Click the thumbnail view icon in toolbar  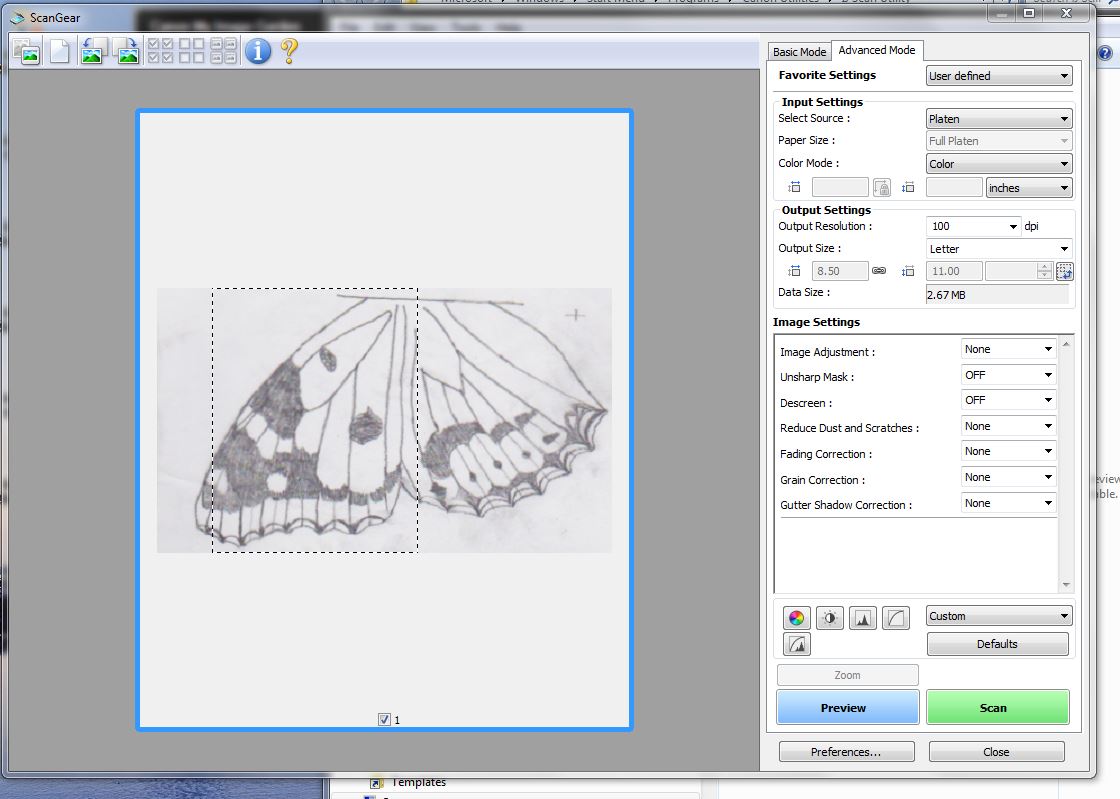27,51
